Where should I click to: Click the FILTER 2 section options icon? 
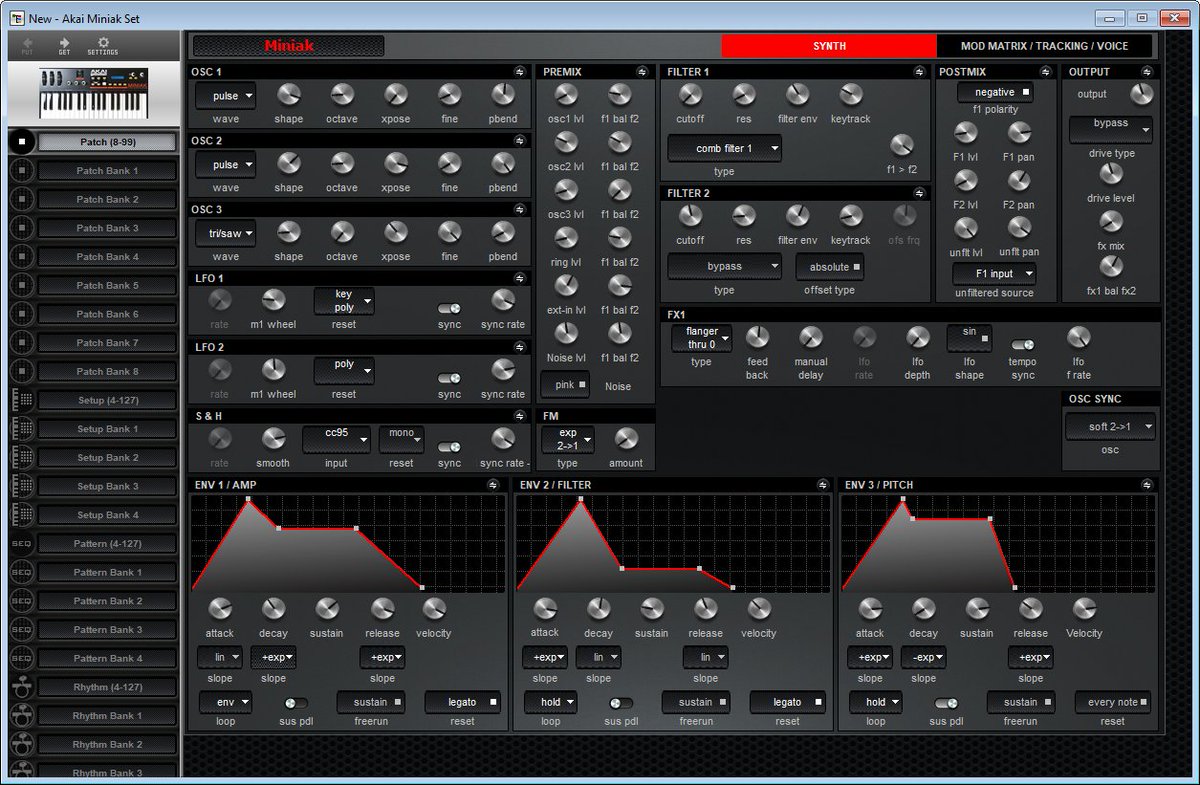coord(920,193)
